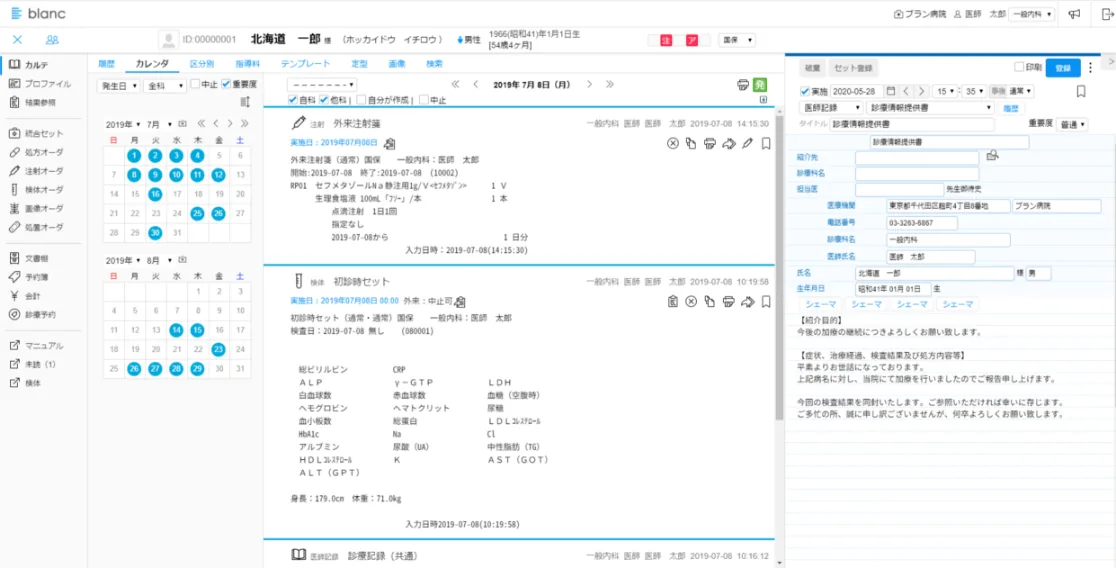Open the 全科 department dropdown
1116x568 pixels.
tap(164, 85)
